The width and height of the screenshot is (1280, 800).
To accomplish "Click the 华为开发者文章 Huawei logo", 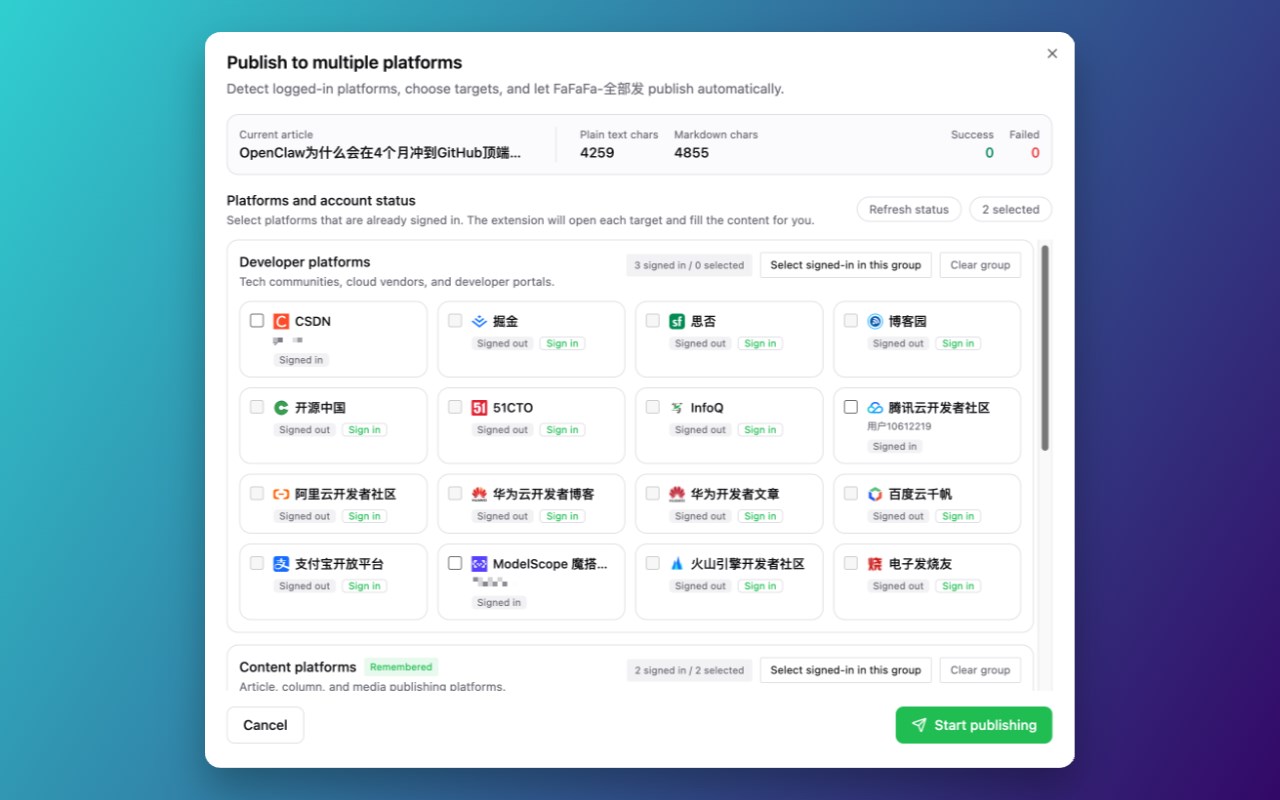I will click(x=677, y=494).
